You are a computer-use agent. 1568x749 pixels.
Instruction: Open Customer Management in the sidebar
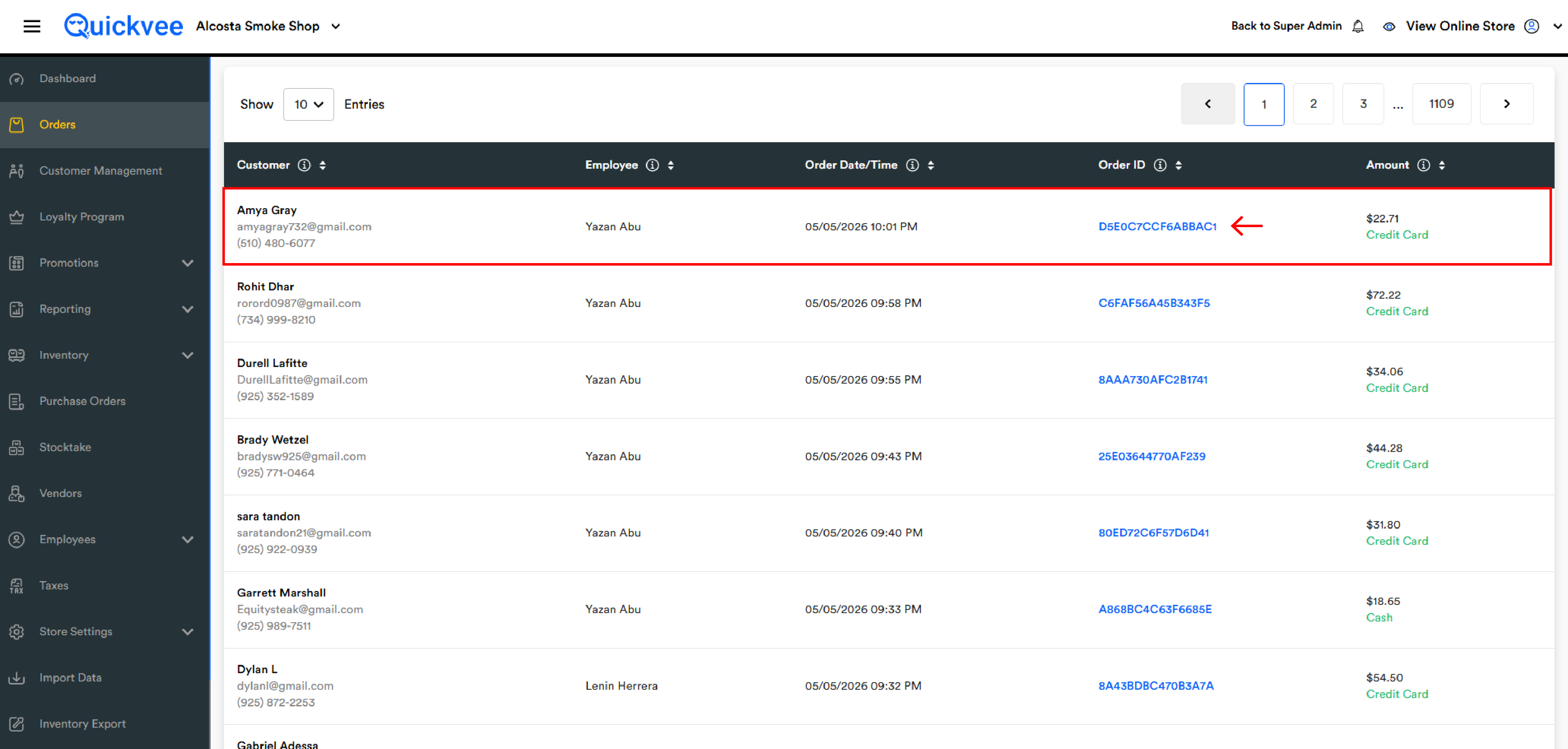pyautogui.click(x=100, y=171)
